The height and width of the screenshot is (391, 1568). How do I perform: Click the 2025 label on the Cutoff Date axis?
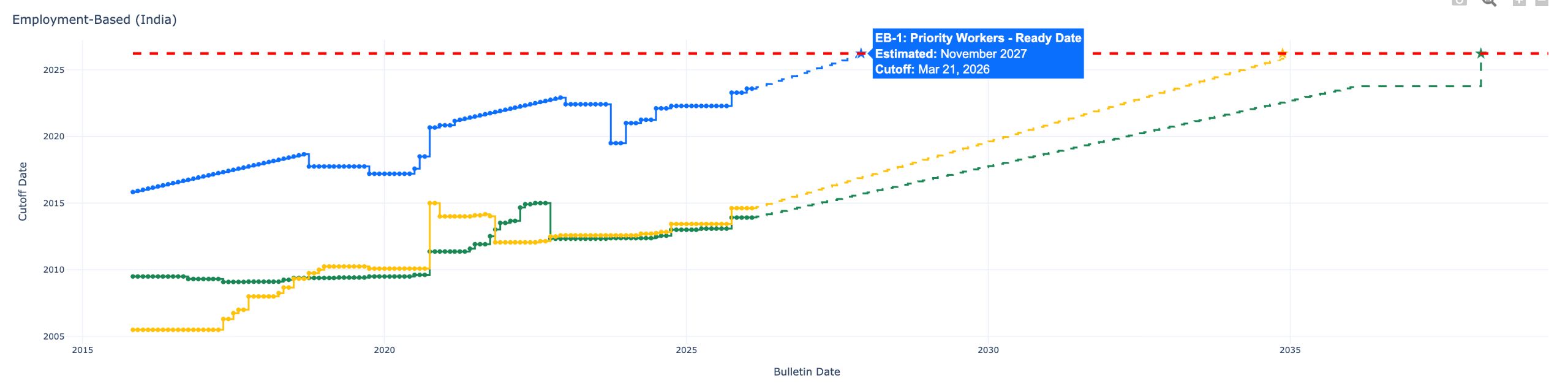point(53,70)
